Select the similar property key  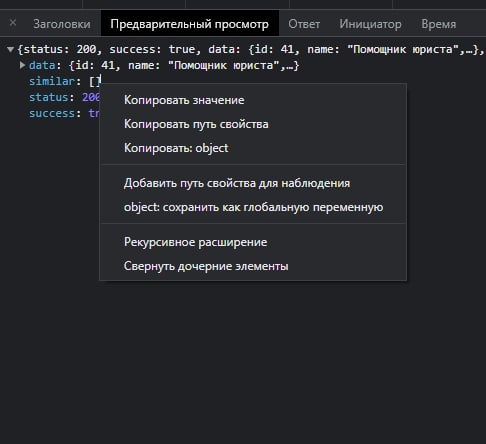tap(52, 81)
